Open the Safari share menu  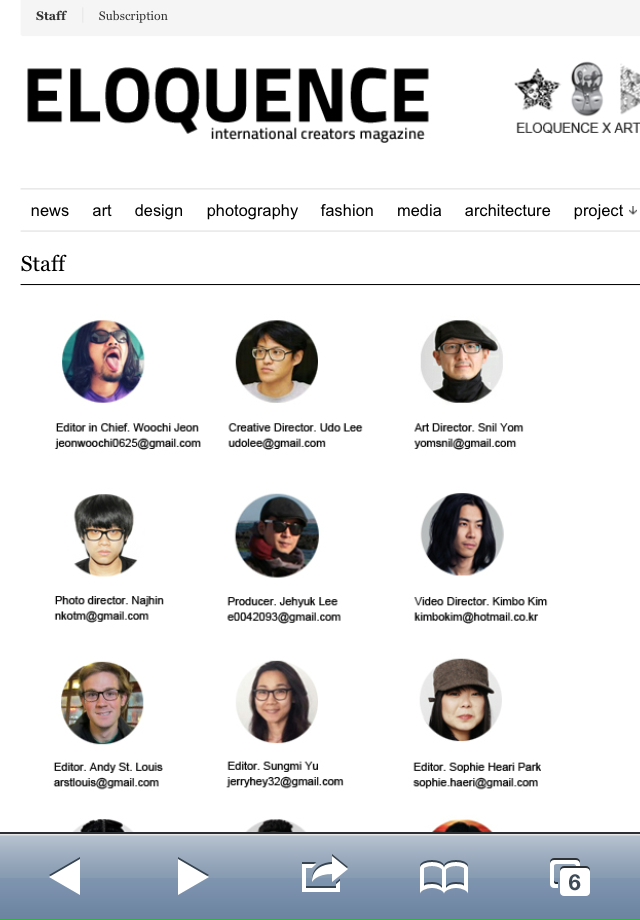pos(323,875)
